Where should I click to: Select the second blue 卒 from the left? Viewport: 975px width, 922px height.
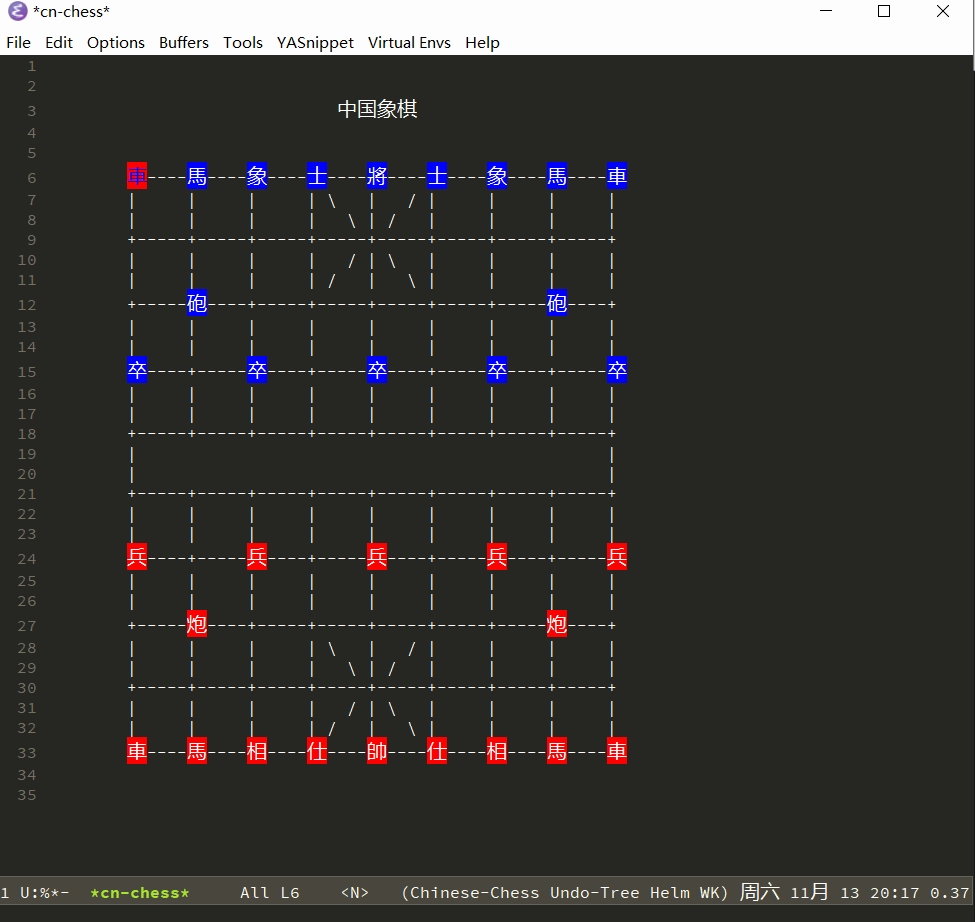tap(257, 370)
